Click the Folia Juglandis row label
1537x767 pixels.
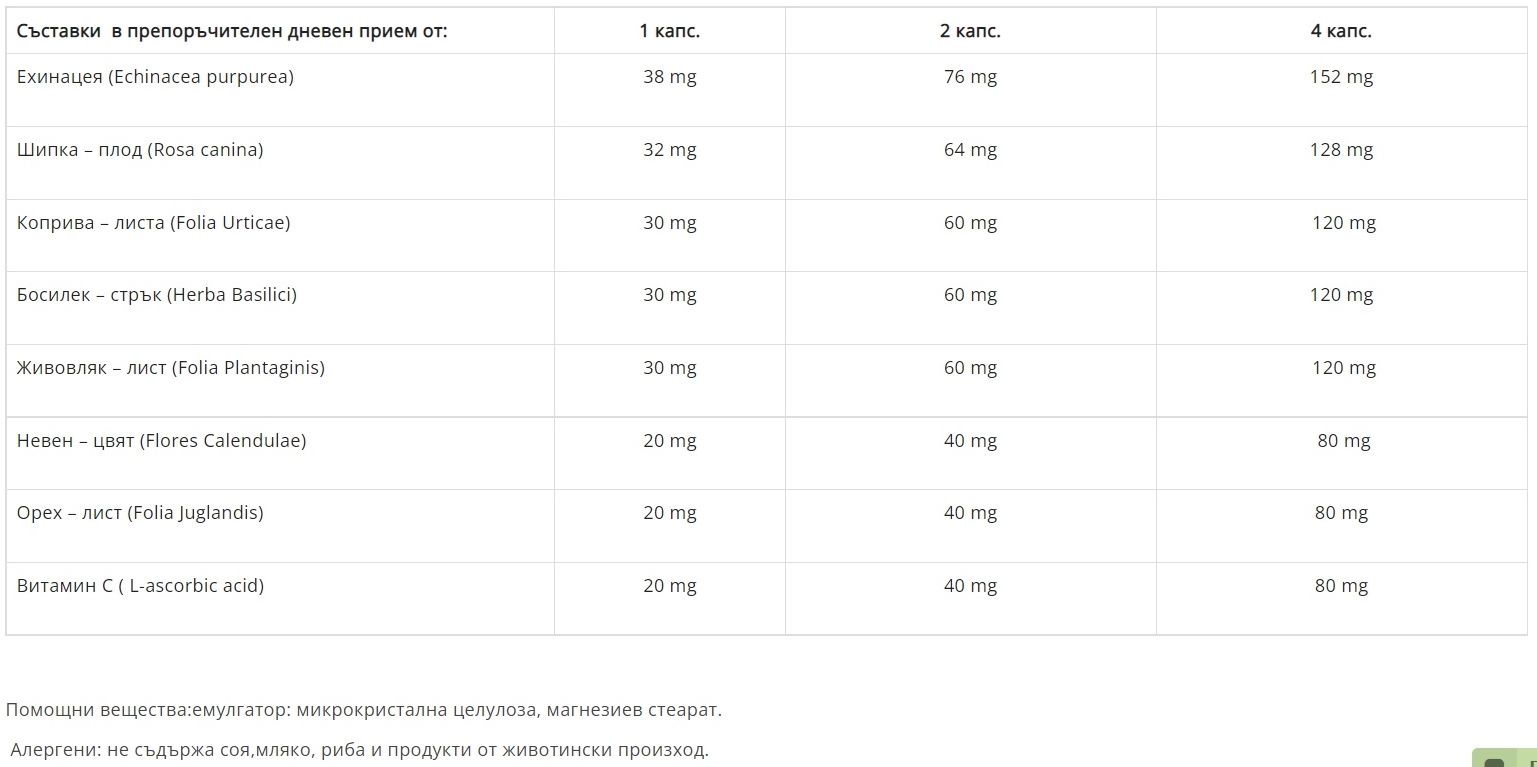[x=140, y=513]
